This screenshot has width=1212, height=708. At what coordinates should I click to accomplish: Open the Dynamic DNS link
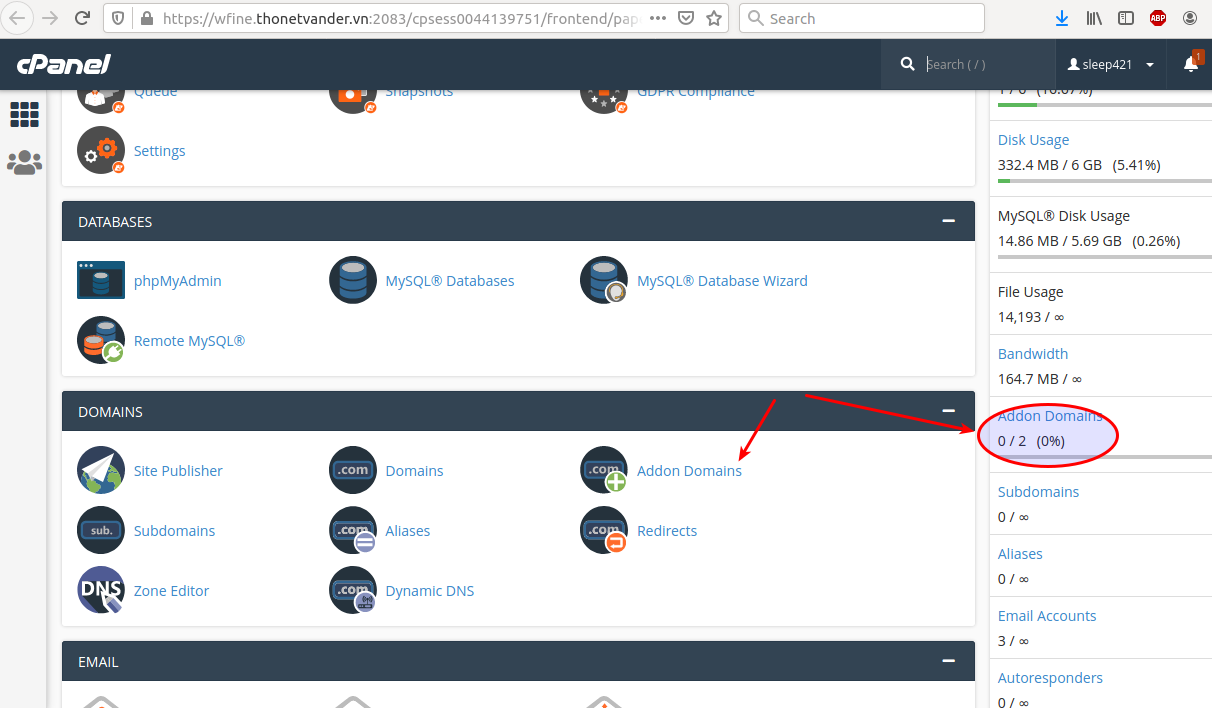coord(430,591)
